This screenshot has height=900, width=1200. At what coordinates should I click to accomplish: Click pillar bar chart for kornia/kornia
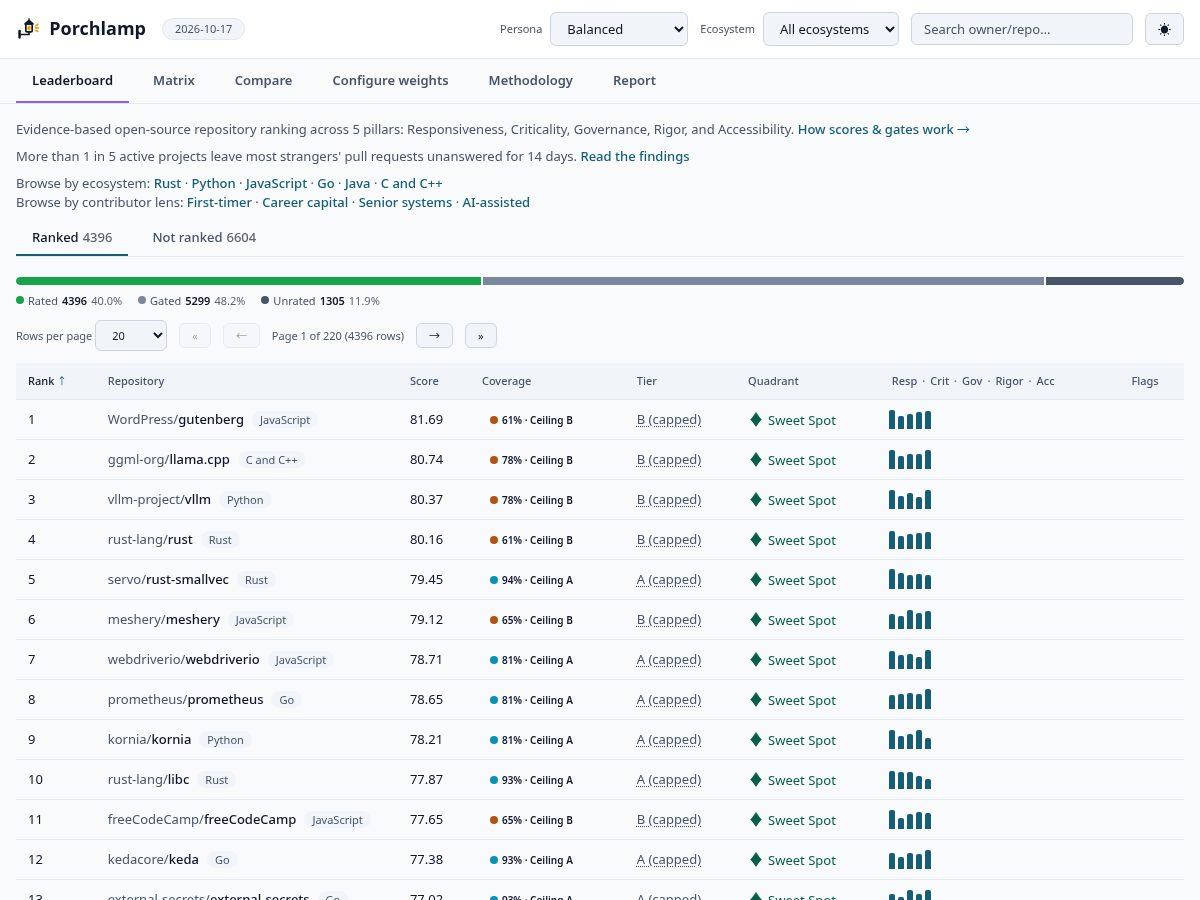tap(910, 739)
